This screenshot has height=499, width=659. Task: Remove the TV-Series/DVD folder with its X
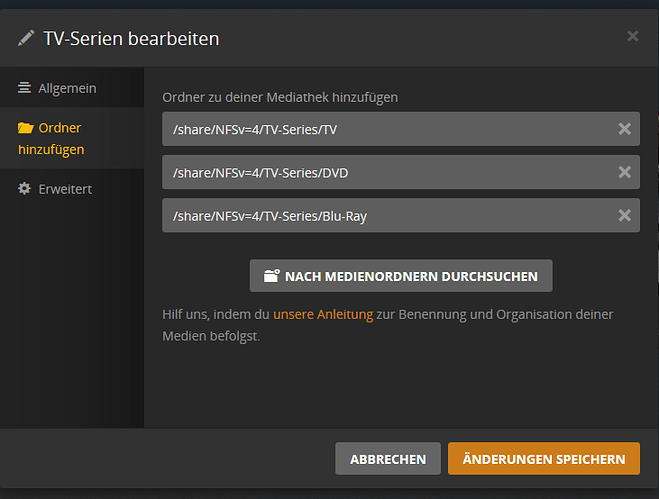tap(625, 172)
